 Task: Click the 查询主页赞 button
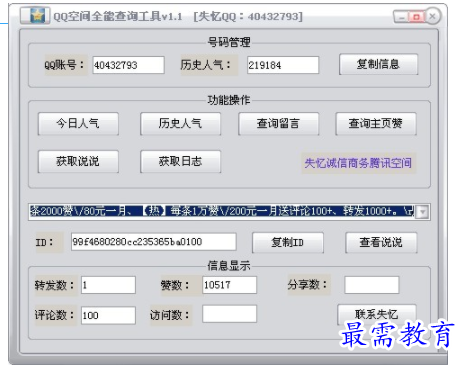(376, 124)
